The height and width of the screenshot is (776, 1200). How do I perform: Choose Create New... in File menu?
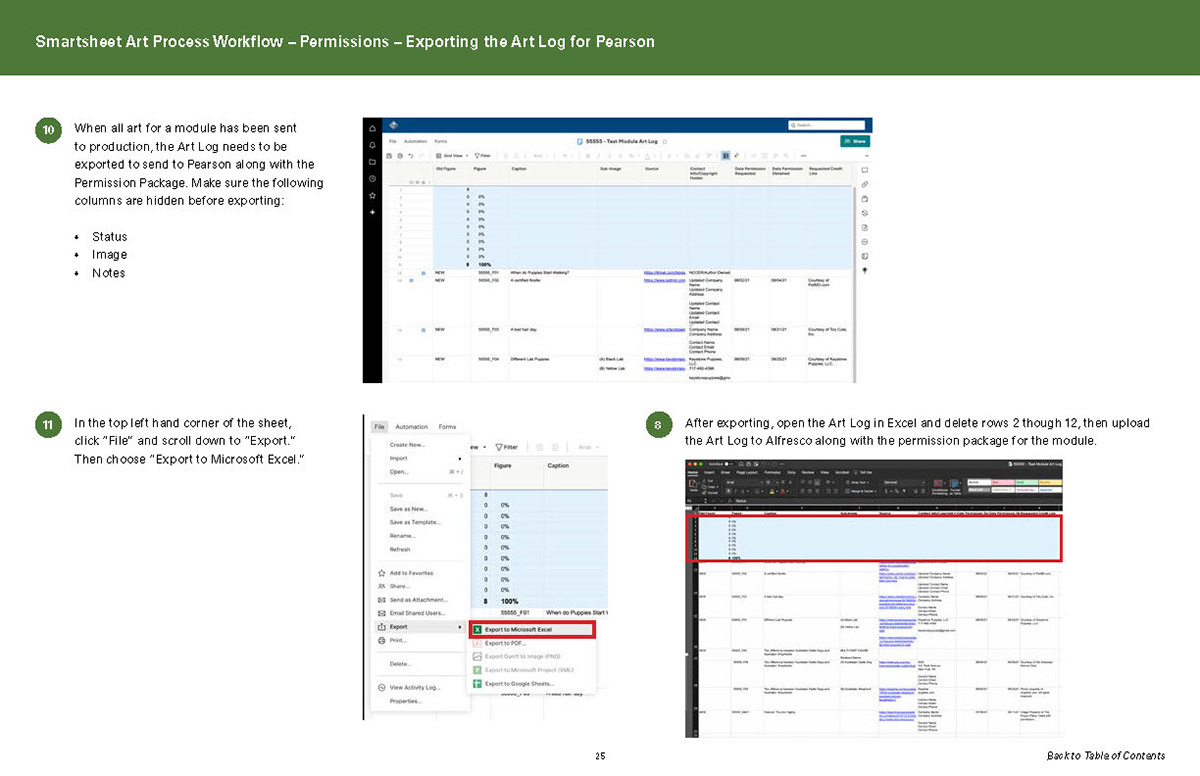(408, 444)
